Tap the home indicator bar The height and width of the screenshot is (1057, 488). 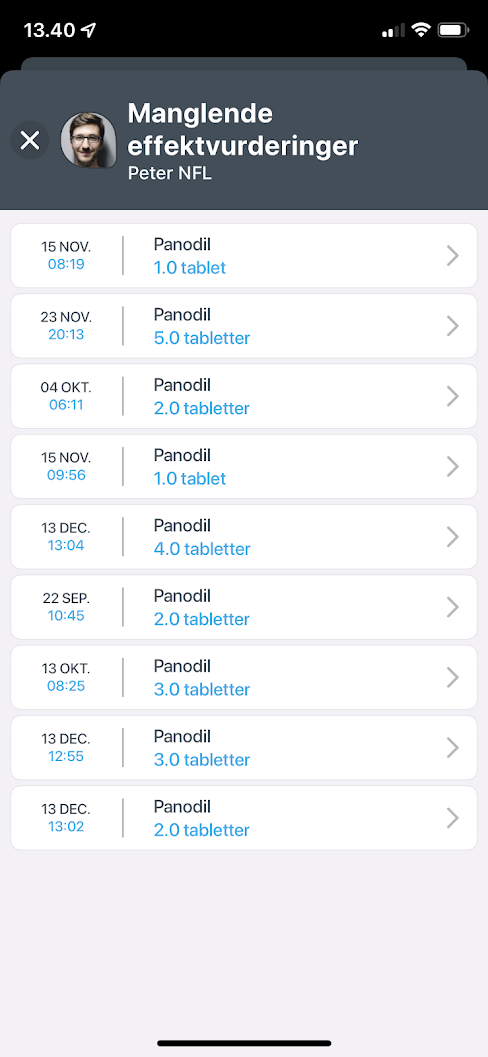(x=244, y=1043)
